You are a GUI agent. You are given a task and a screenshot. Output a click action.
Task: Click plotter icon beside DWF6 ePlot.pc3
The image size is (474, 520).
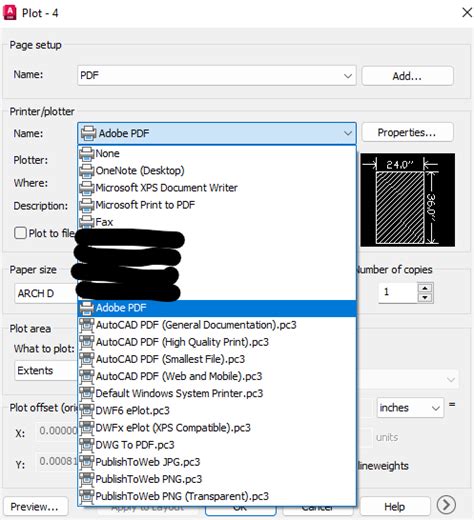click(x=87, y=410)
